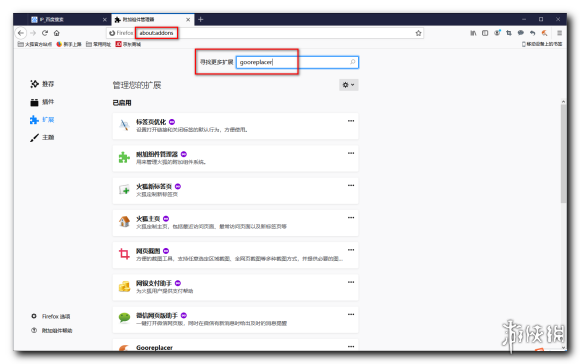The height and width of the screenshot is (364, 580).
Task: Open the more-options menu for 附加组件管理器
Action: click(x=351, y=153)
